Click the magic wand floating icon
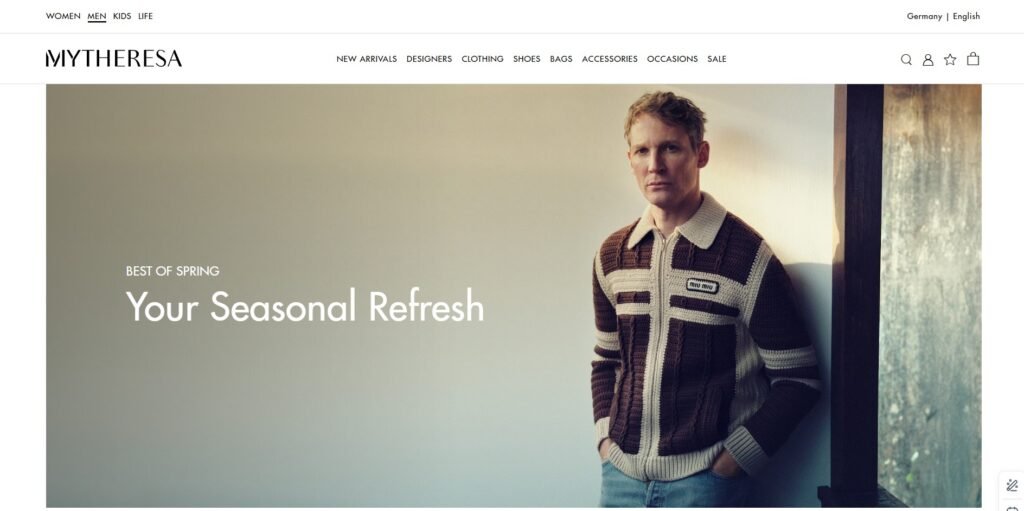 (x=1012, y=485)
